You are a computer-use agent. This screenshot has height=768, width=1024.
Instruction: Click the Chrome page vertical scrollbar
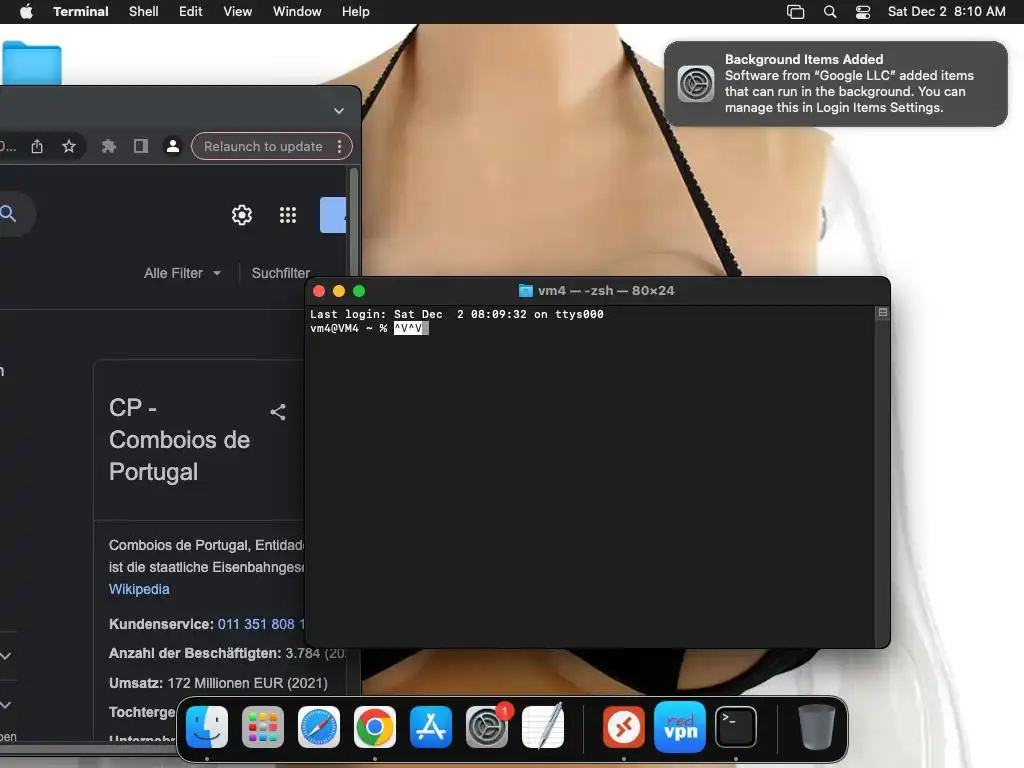coord(354,222)
